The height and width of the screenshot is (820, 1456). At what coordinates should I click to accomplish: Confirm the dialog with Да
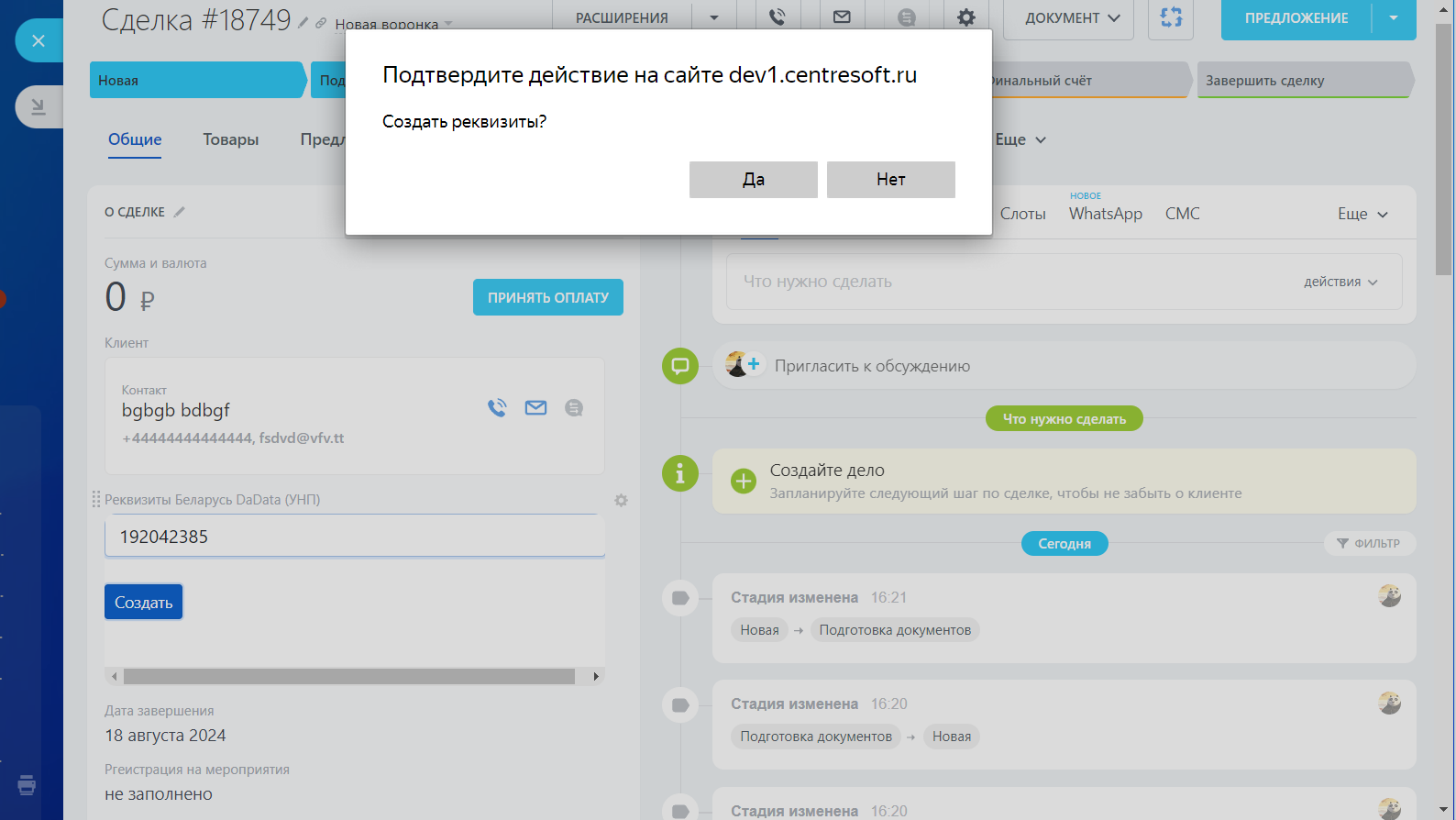[x=754, y=180]
